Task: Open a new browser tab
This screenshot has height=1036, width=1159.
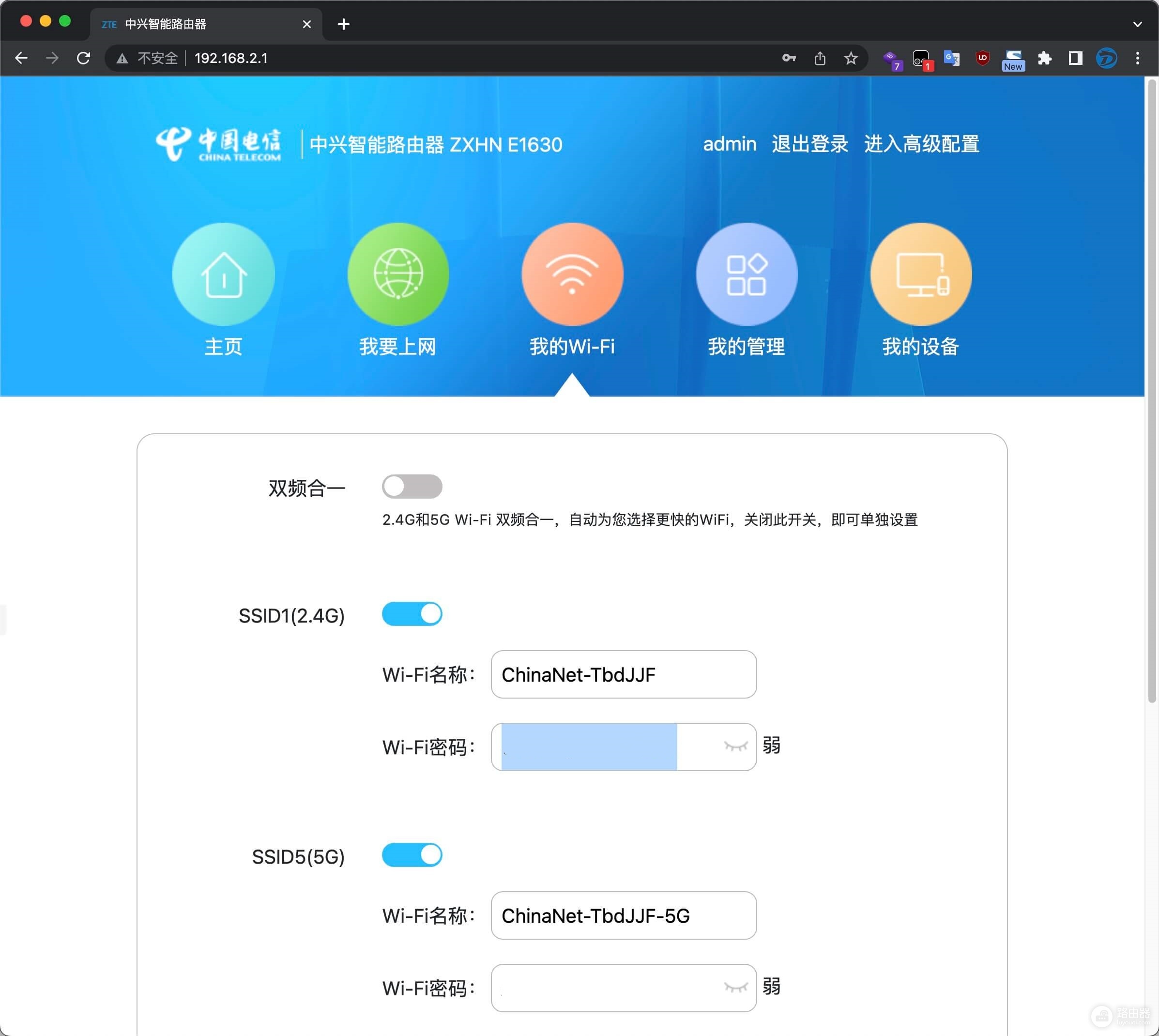Action: point(343,24)
